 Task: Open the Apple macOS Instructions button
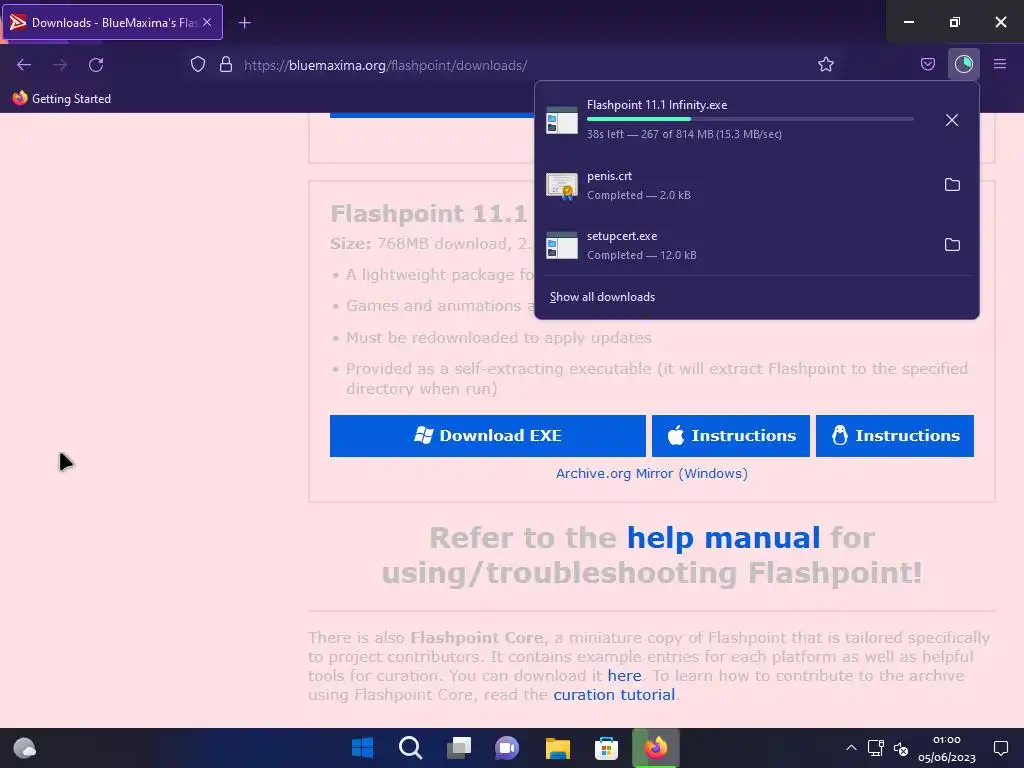coord(731,436)
